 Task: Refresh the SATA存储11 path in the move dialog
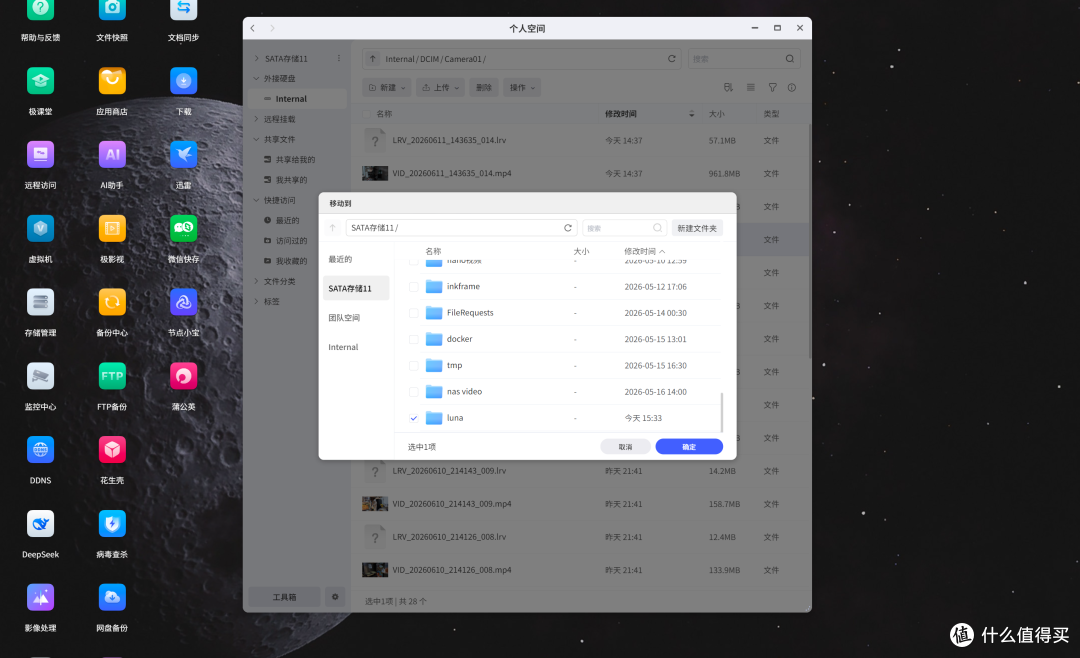(x=568, y=228)
